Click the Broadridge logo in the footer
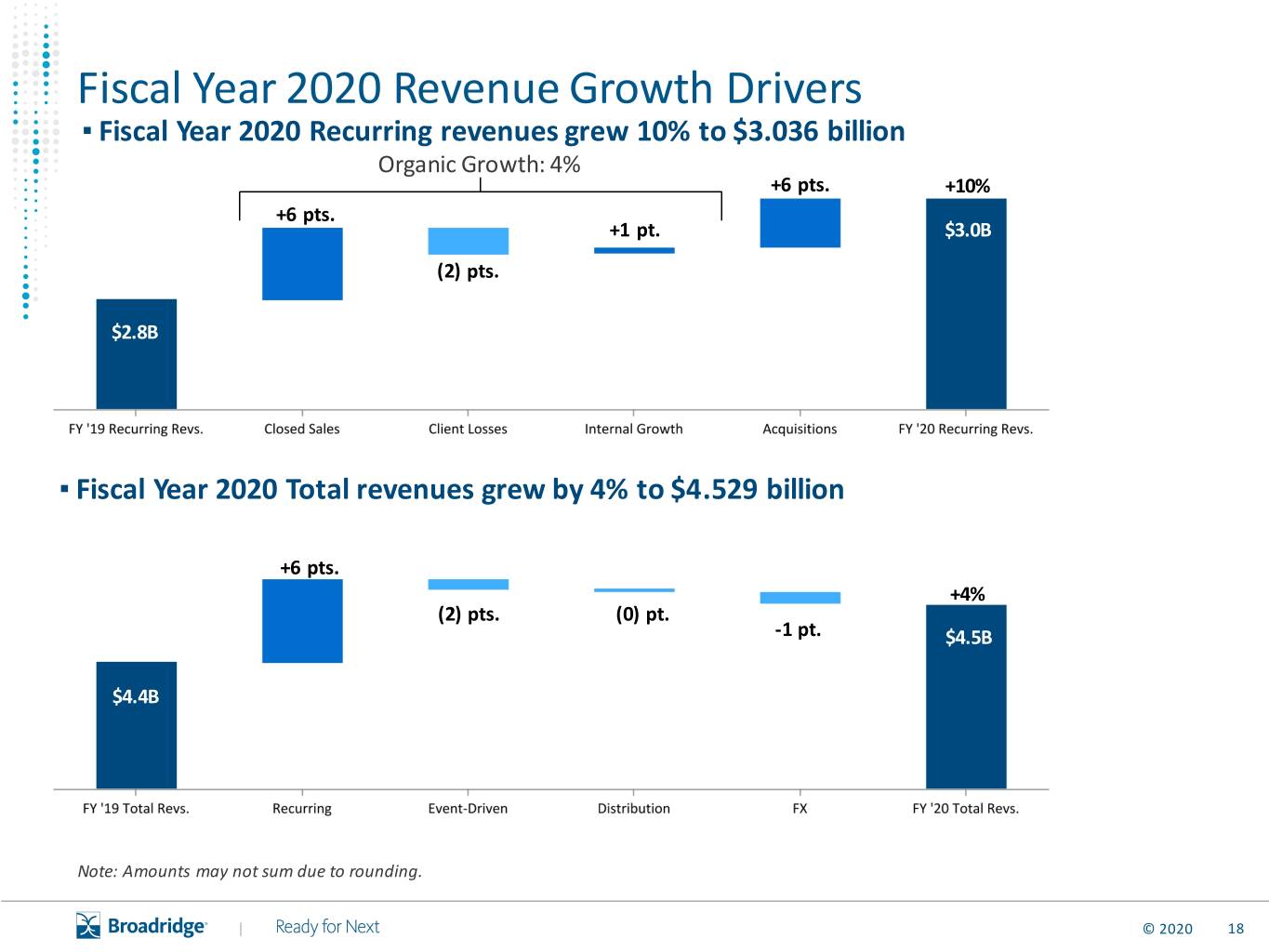 coord(141,926)
